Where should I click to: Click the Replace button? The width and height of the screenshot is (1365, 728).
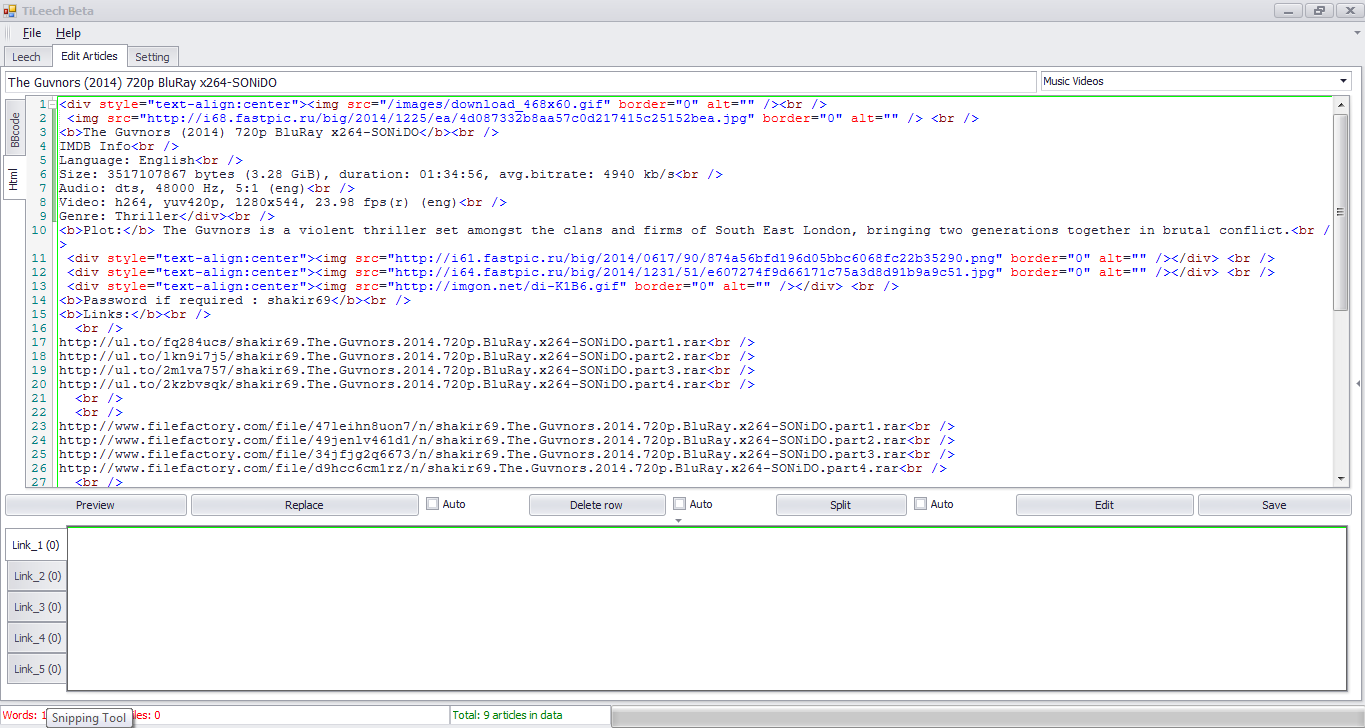pyautogui.click(x=304, y=505)
